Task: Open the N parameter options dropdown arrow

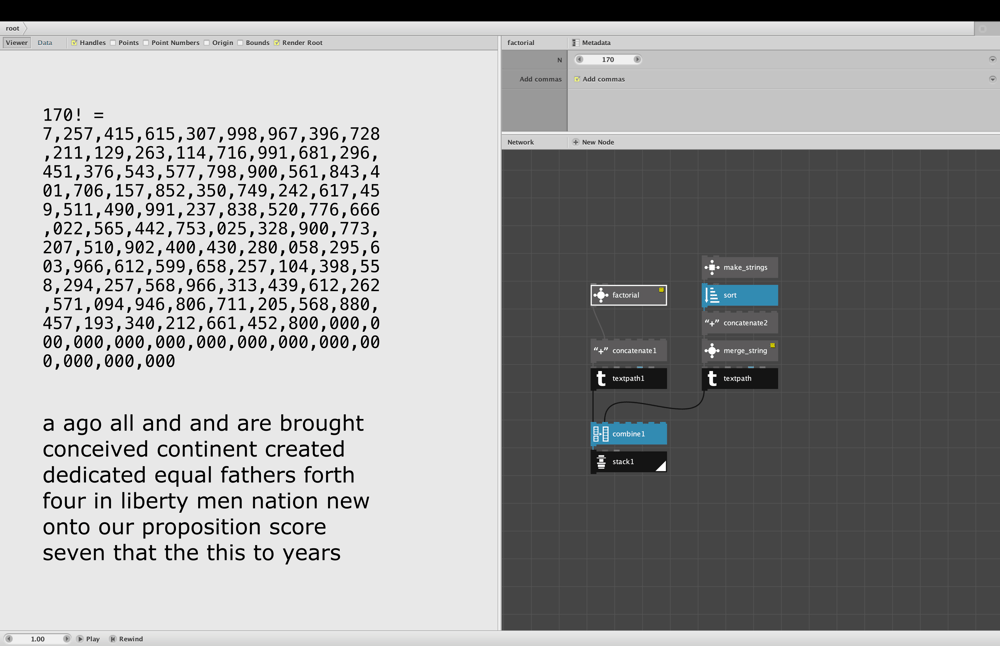Action: pos(992,59)
